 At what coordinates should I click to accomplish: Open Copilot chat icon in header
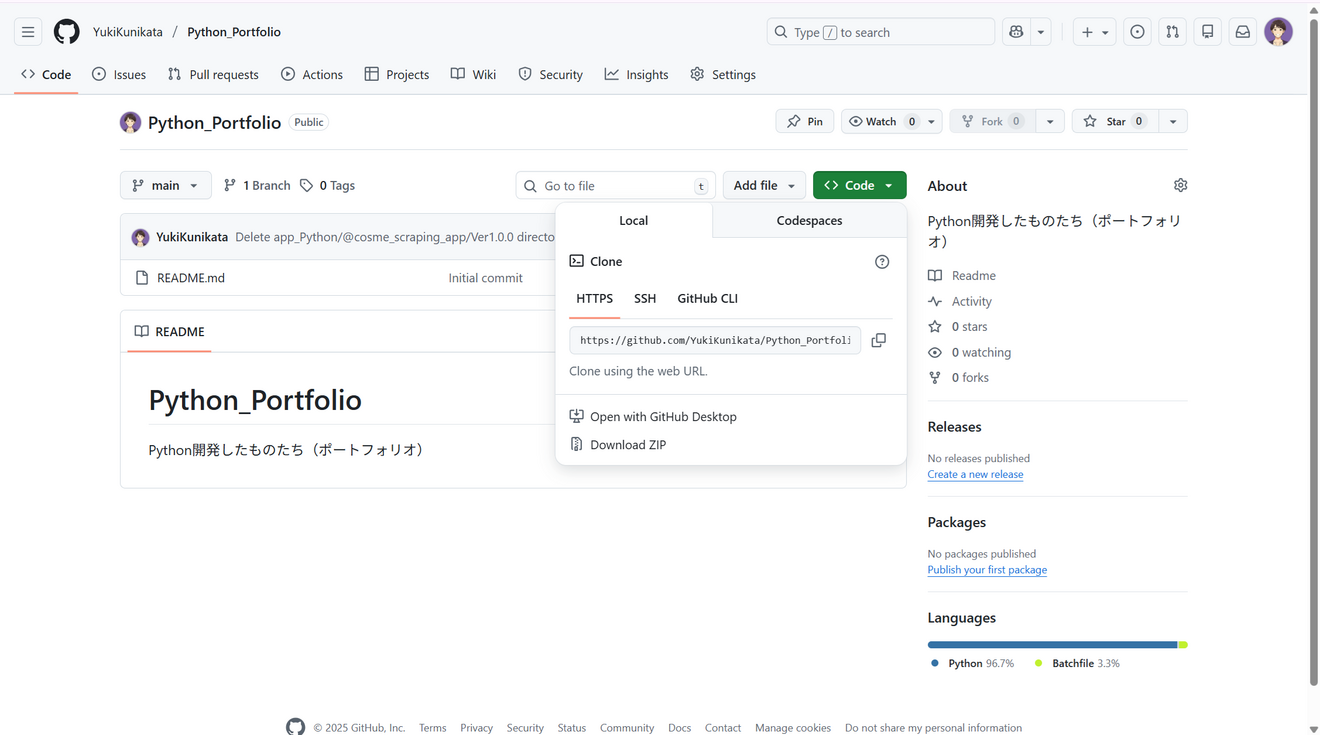point(1016,32)
